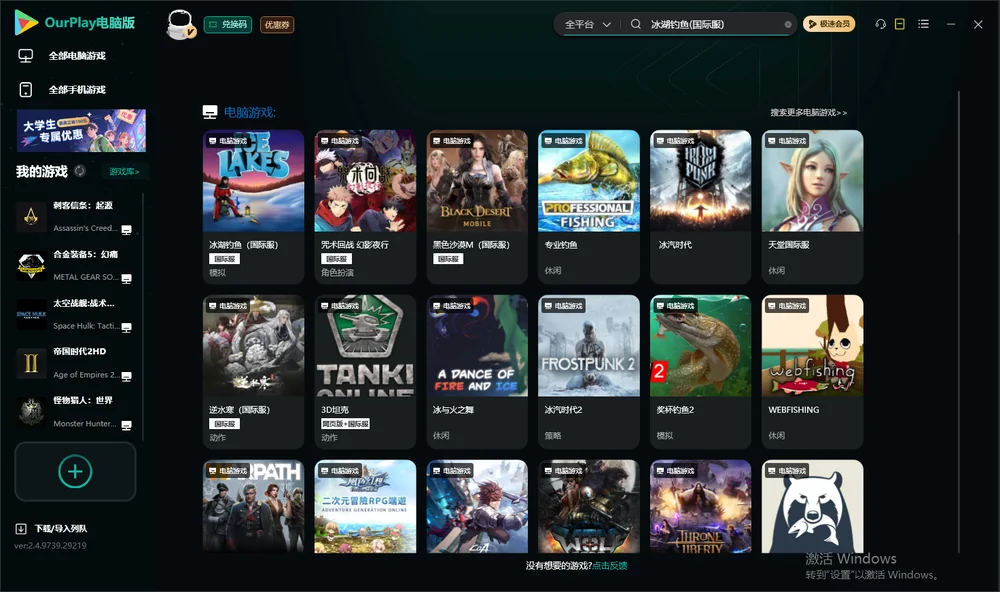This screenshot has height=592, width=1000.
Task: Click 国际服 tag under 冰湖钓鱼
Action: click(x=224, y=259)
